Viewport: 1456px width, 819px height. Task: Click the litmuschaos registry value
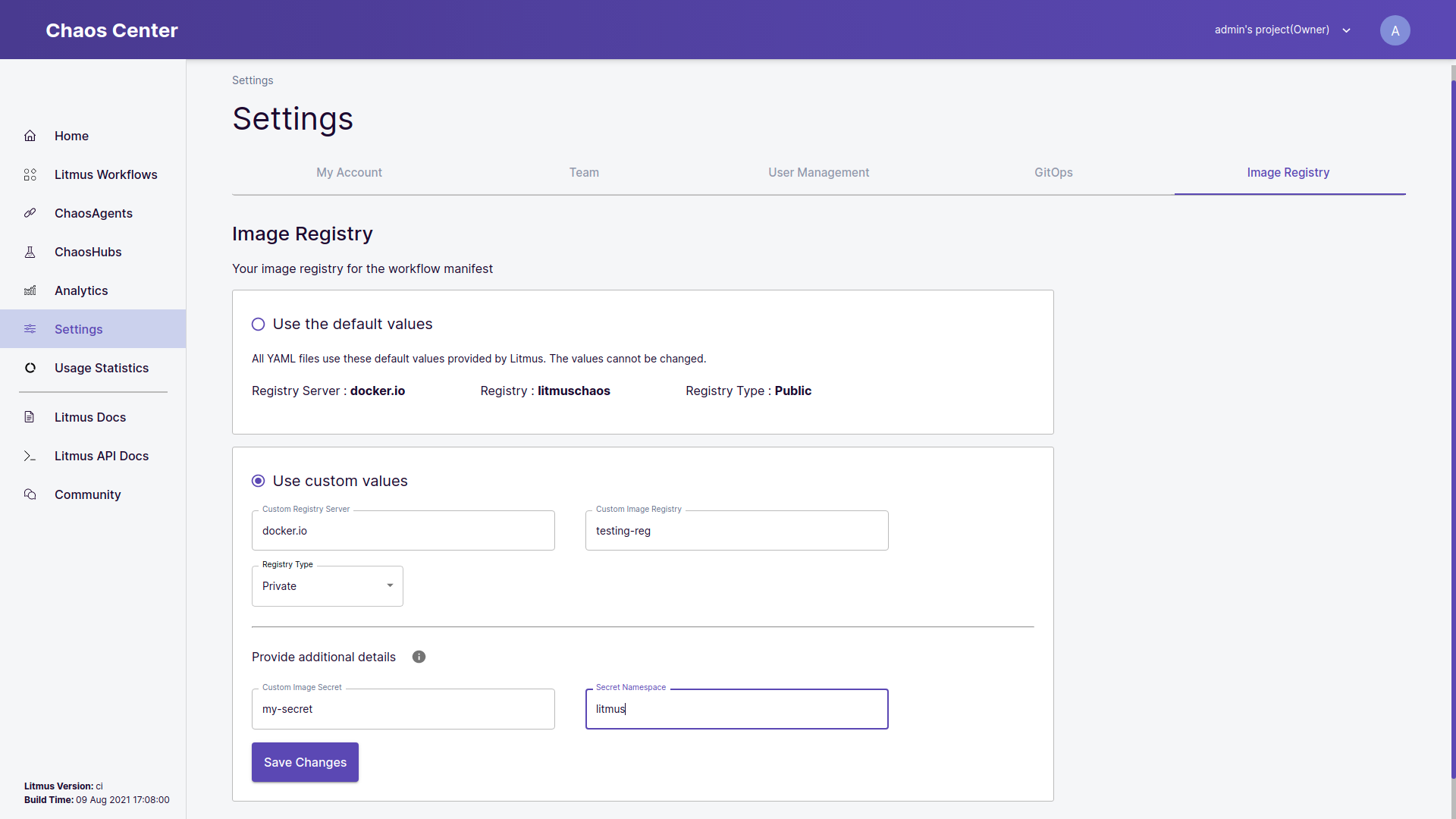tap(574, 391)
